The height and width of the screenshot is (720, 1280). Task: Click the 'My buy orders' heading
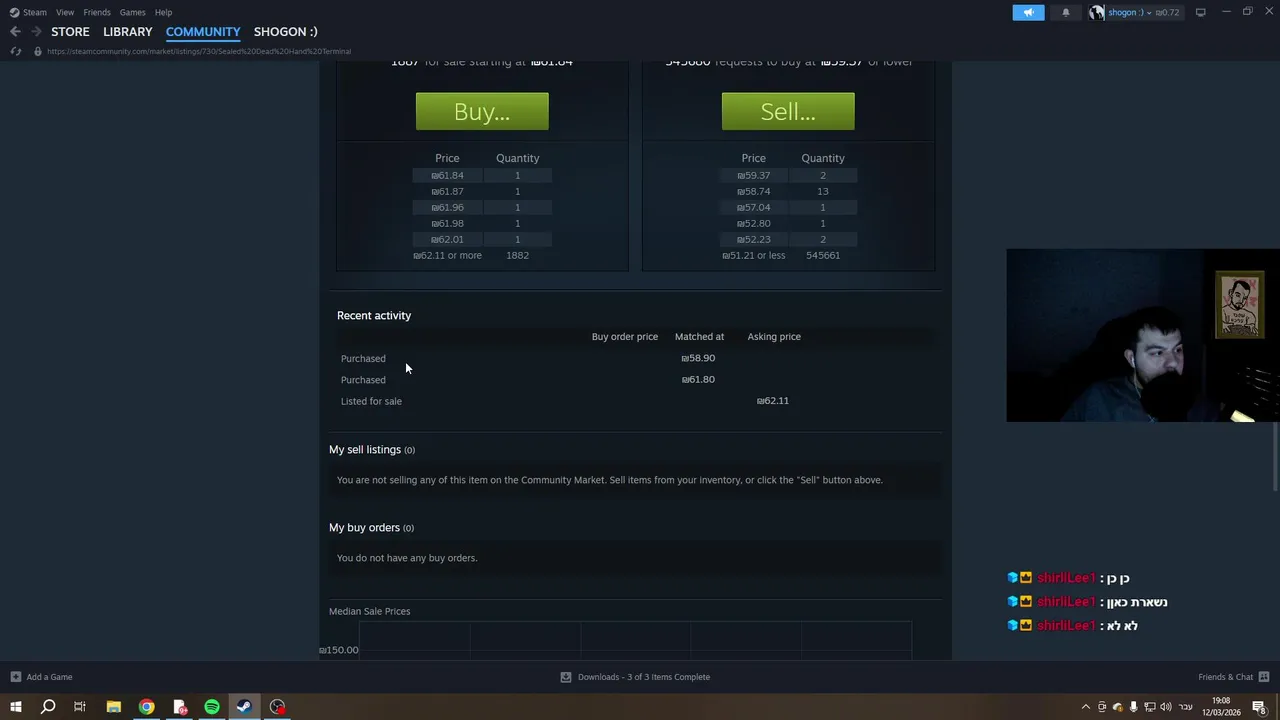pyautogui.click(x=371, y=528)
